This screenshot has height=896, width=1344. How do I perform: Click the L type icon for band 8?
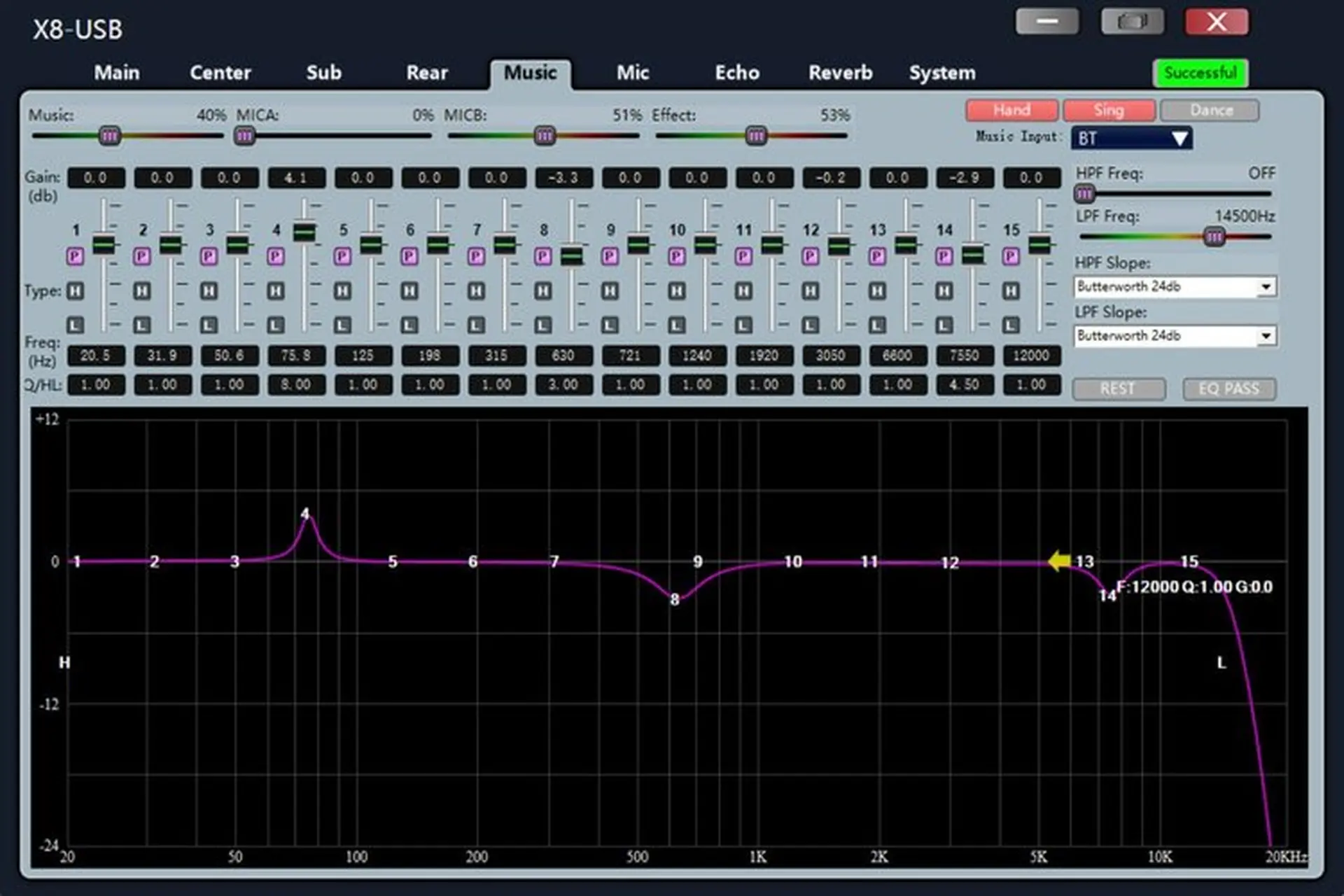click(x=543, y=325)
